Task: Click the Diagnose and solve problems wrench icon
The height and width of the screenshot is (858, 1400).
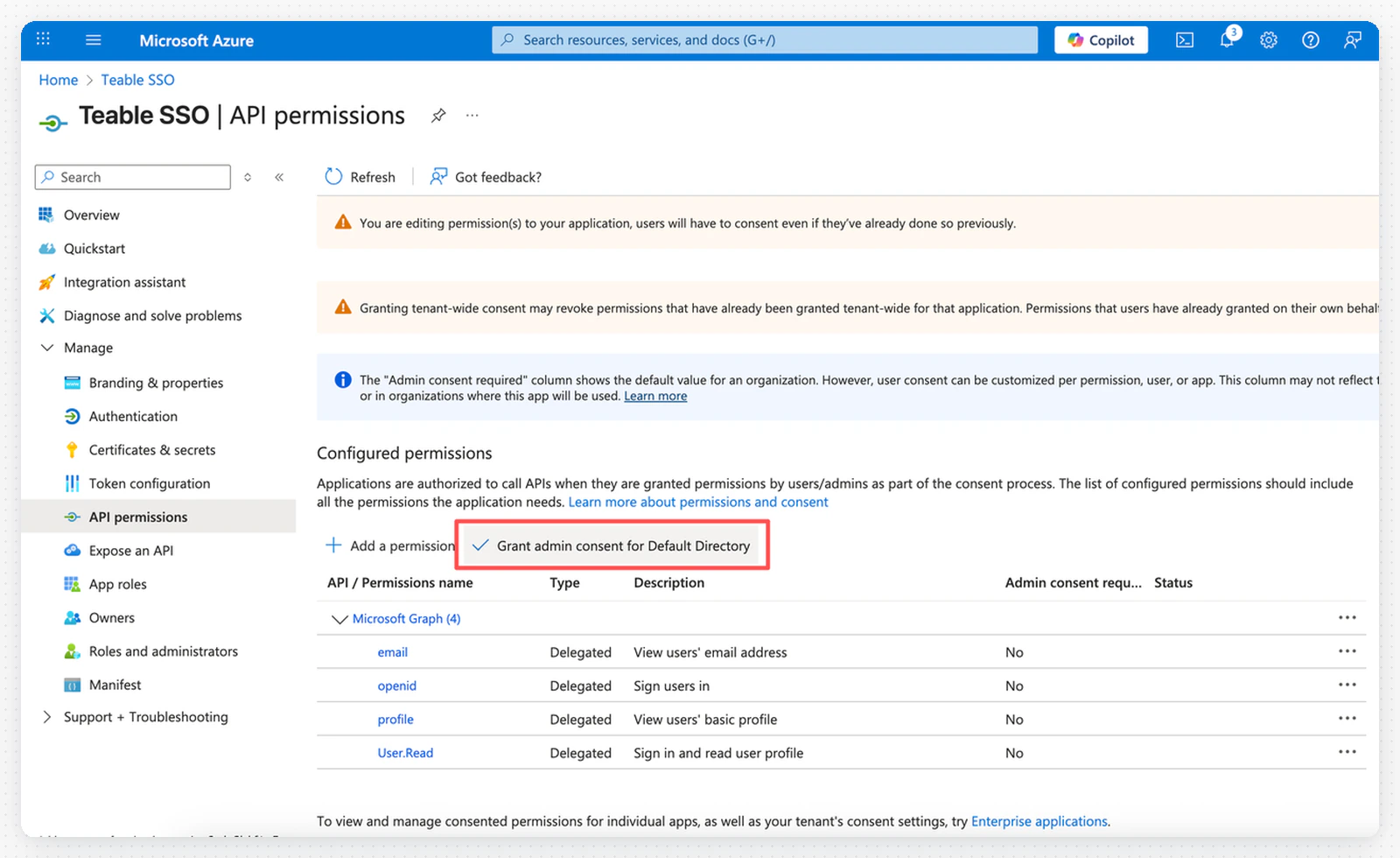Action: 46,315
